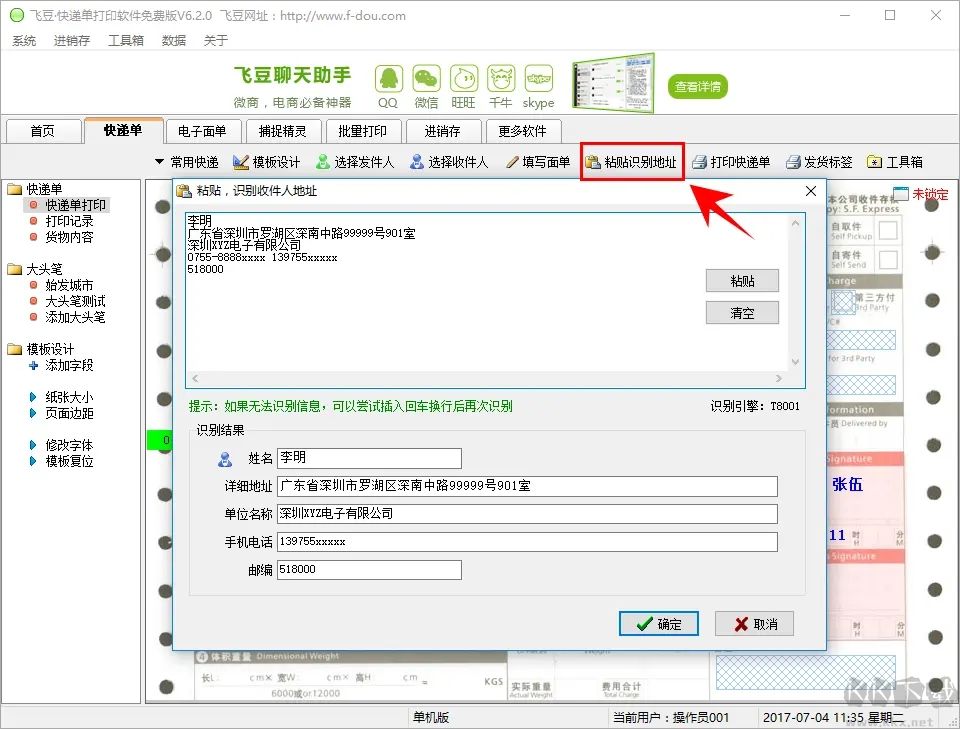Image resolution: width=960 pixels, height=729 pixels.
Task: Check the 自寄件 Self Send checkbox
Action: tap(888, 260)
